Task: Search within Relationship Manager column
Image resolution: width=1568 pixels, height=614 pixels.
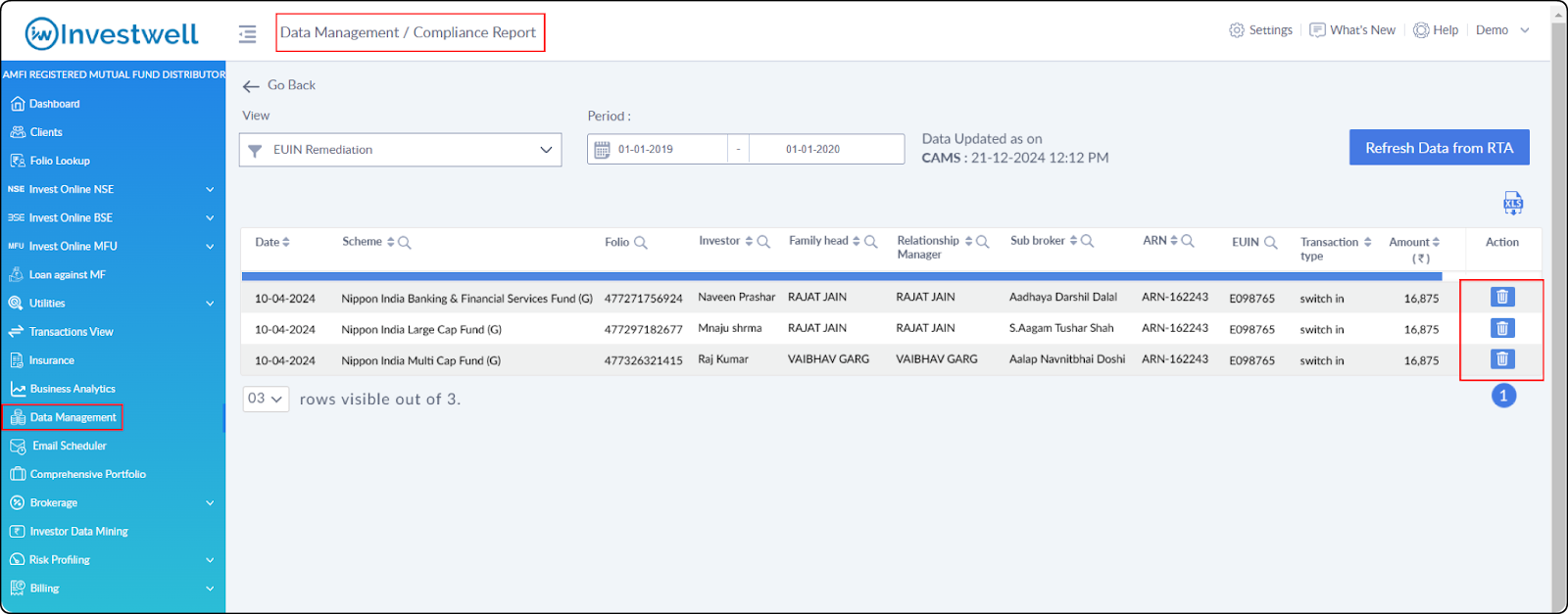Action: [x=982, y=242]
